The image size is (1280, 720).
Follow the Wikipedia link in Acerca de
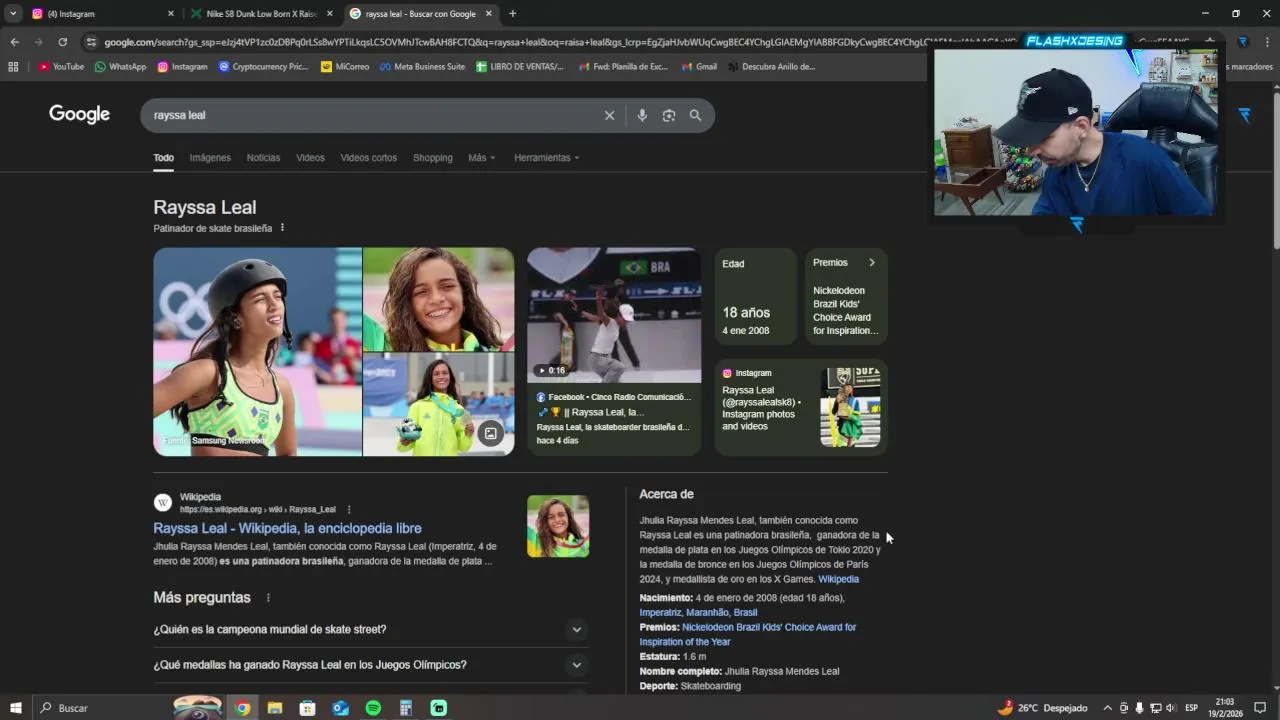coord(838,579)
